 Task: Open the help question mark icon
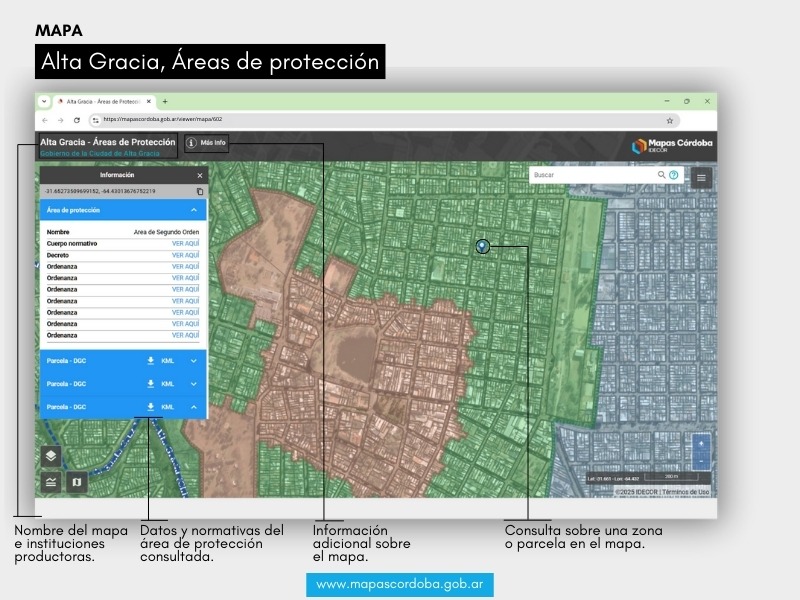[x=674, y=175]
